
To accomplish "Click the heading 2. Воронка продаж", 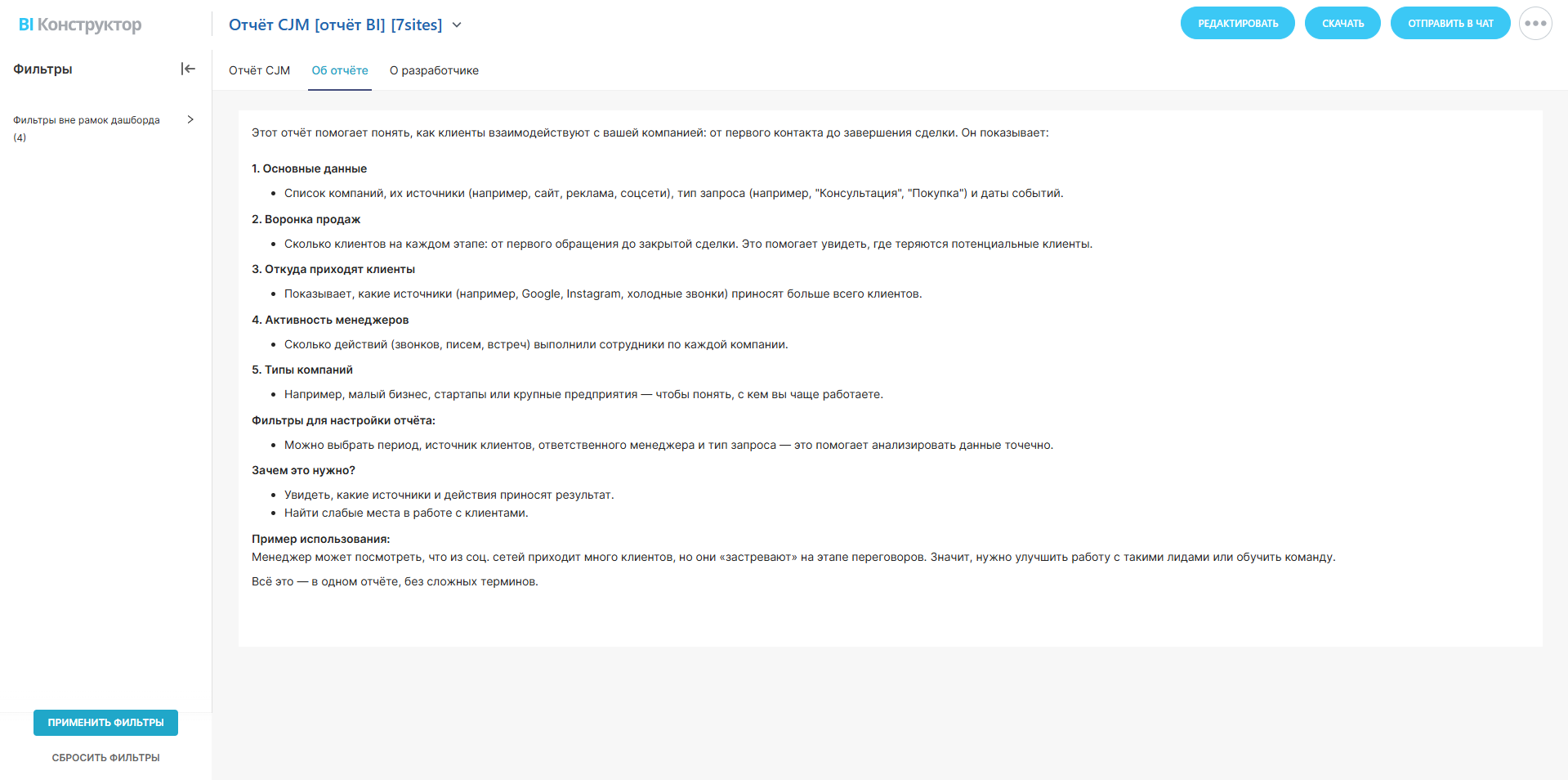I will pyautogui.click(x=306, y=219).
